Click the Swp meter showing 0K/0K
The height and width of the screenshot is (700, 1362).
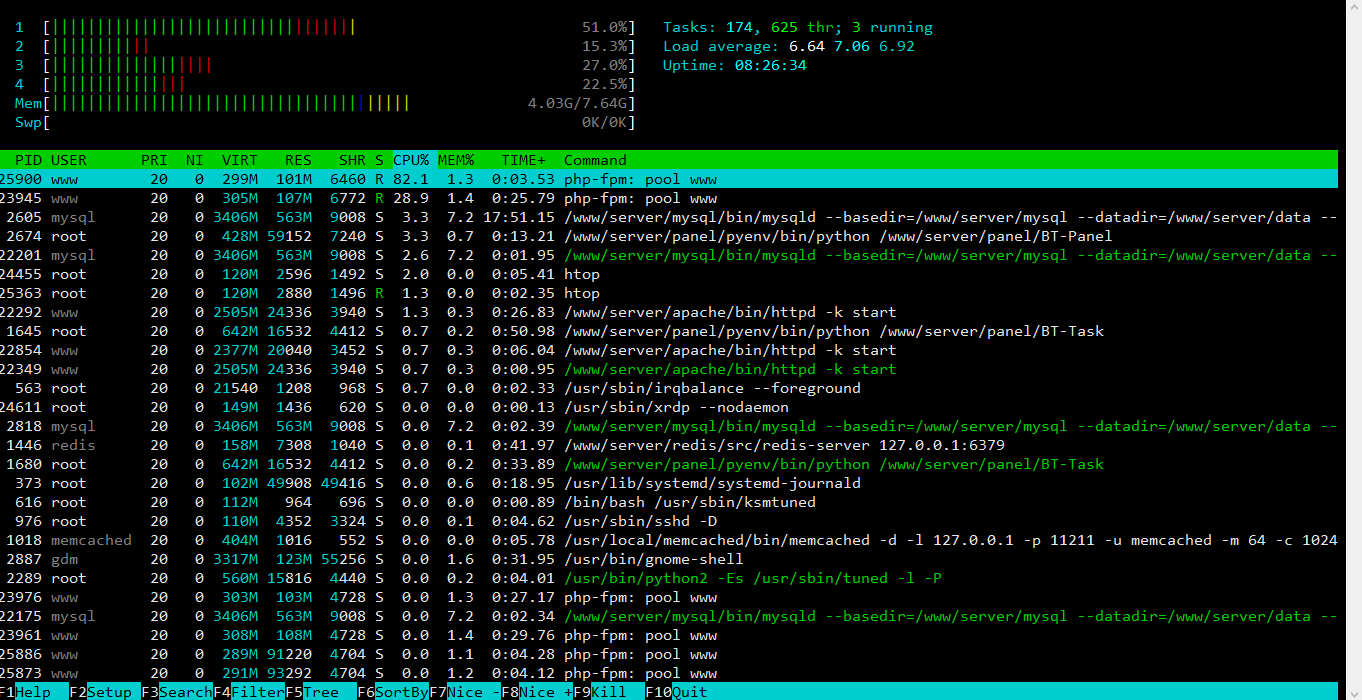(x=325, y=122)
